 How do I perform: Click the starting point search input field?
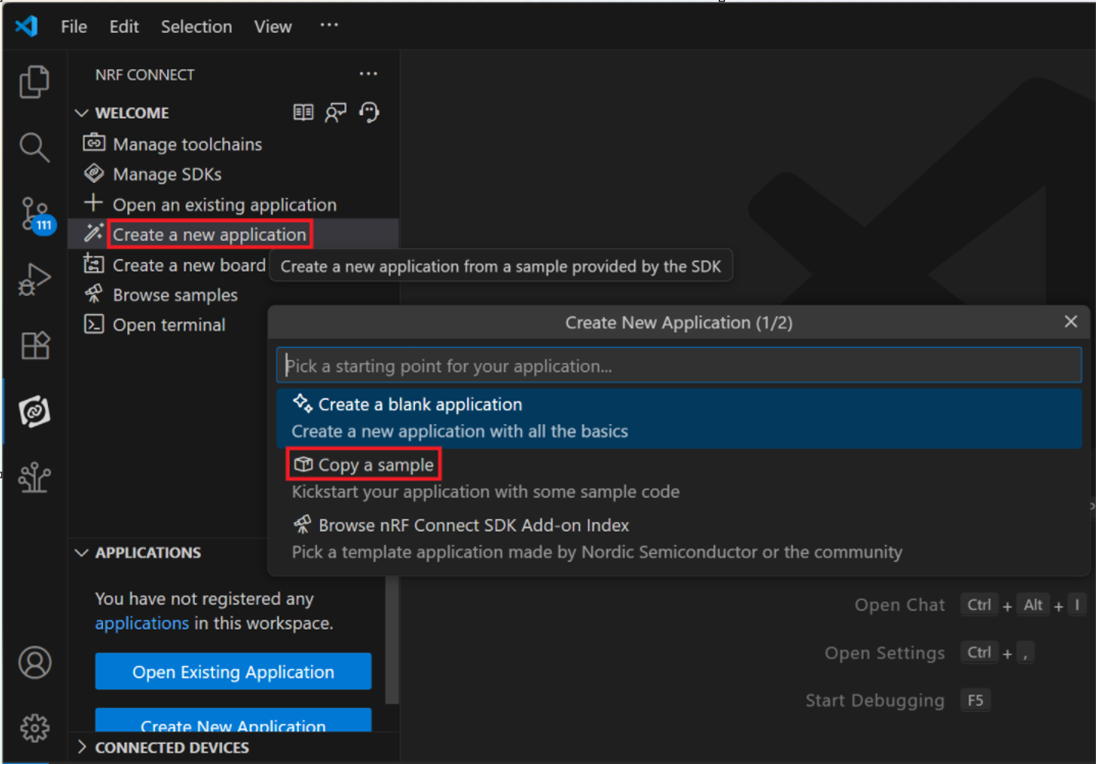678,366
